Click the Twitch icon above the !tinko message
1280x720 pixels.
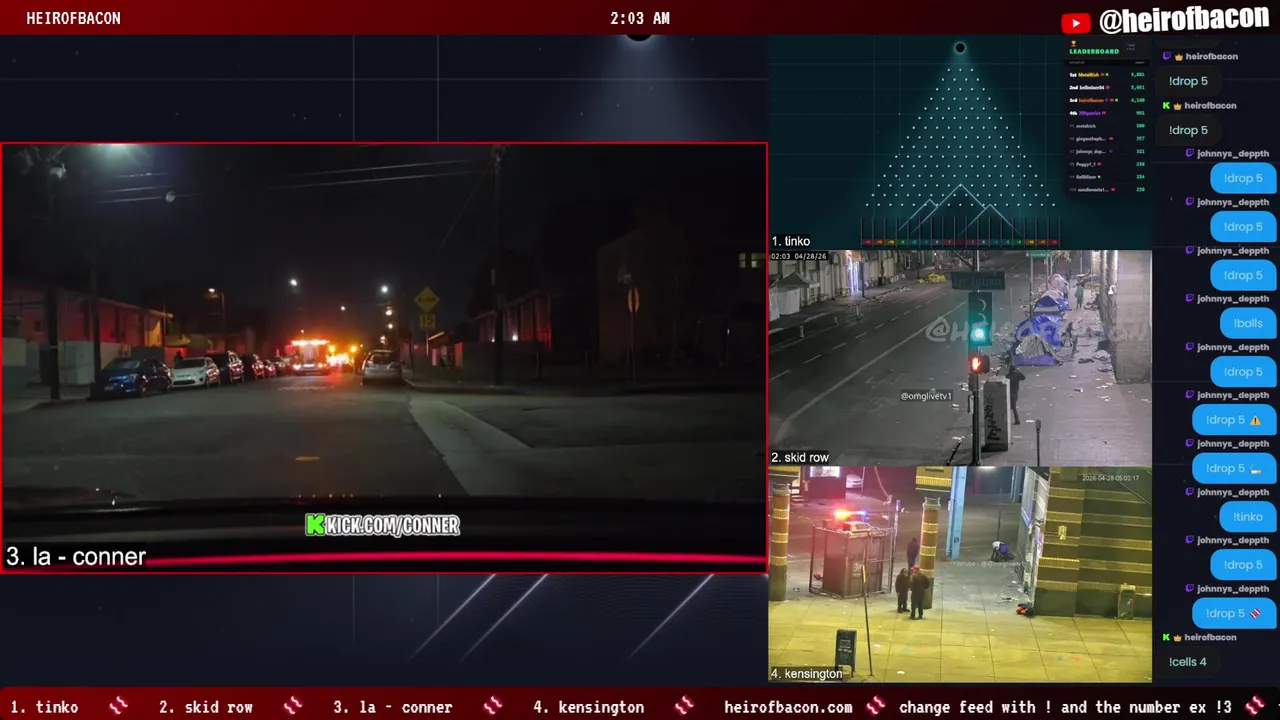coord(1190,492)
